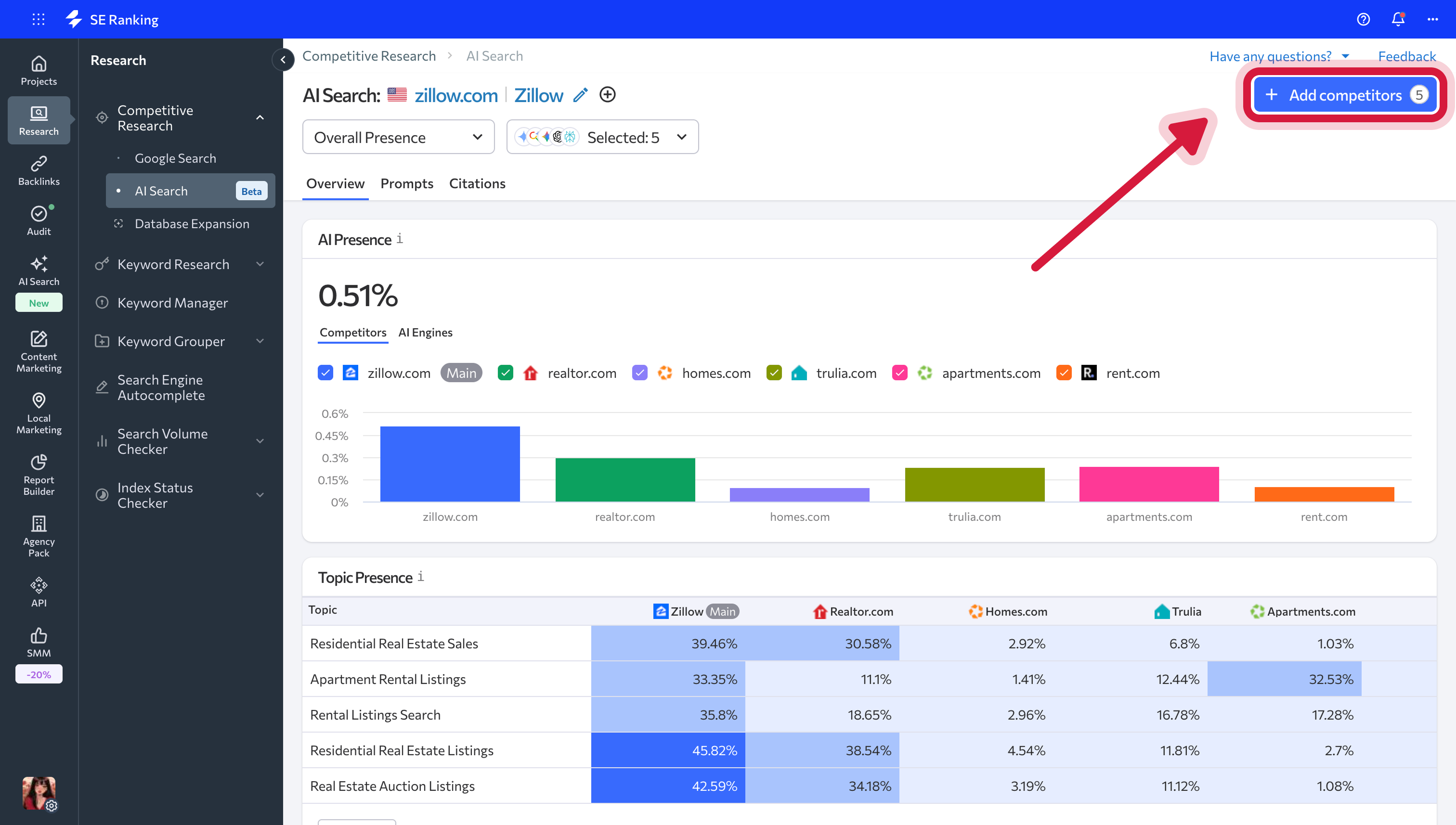Click the Add competitors button
This screenshot has width=1456, height=825.
click(1345, 95)
